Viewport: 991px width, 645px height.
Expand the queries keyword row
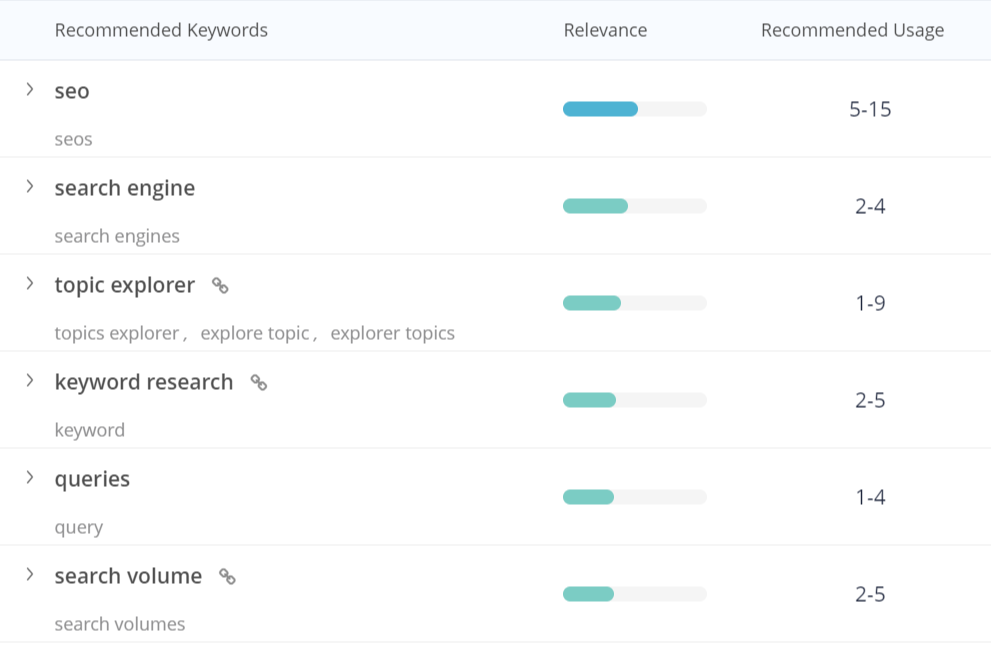[x=30, y=478]
